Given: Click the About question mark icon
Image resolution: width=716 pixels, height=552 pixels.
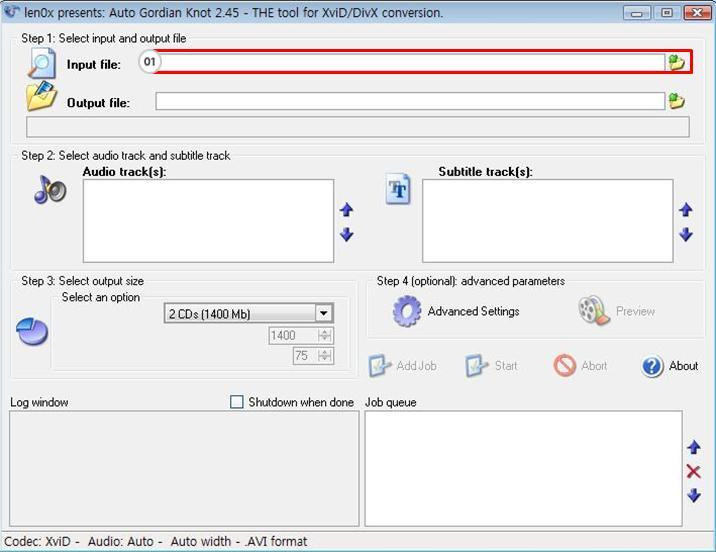Looking at the screenshot, I should pos(652,366).
